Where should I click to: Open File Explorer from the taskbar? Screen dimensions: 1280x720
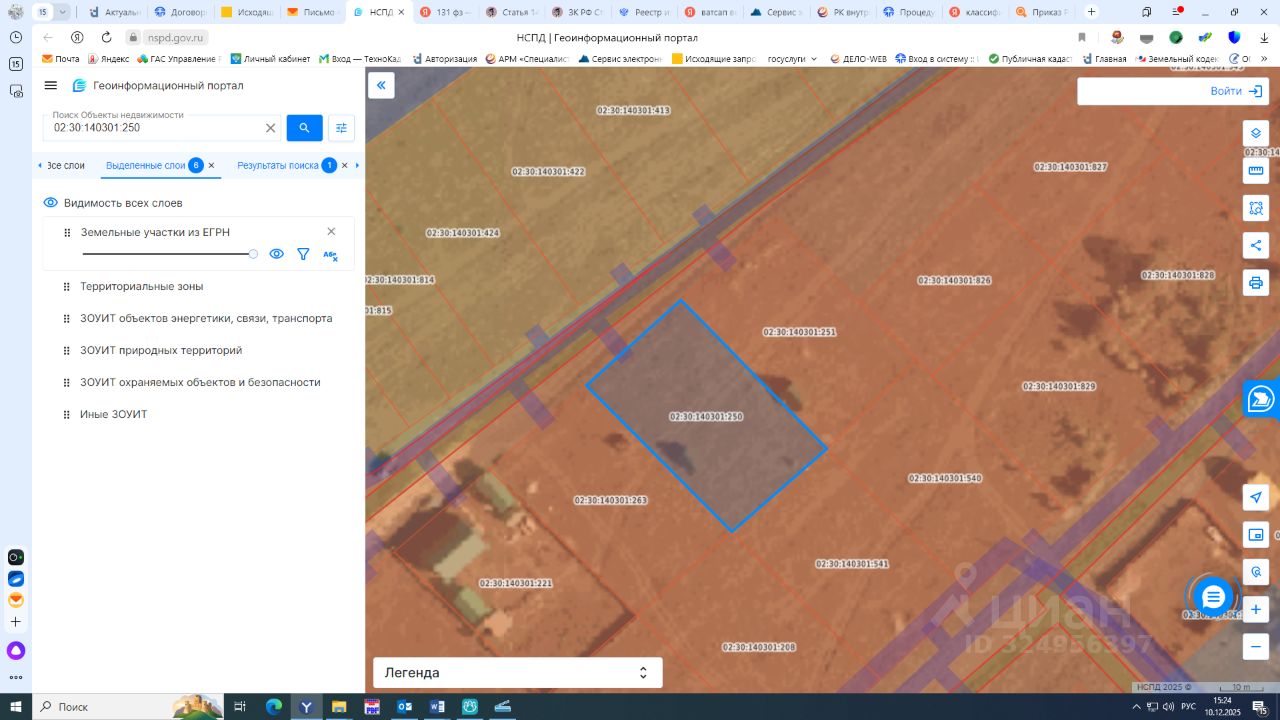click(338, 707)
